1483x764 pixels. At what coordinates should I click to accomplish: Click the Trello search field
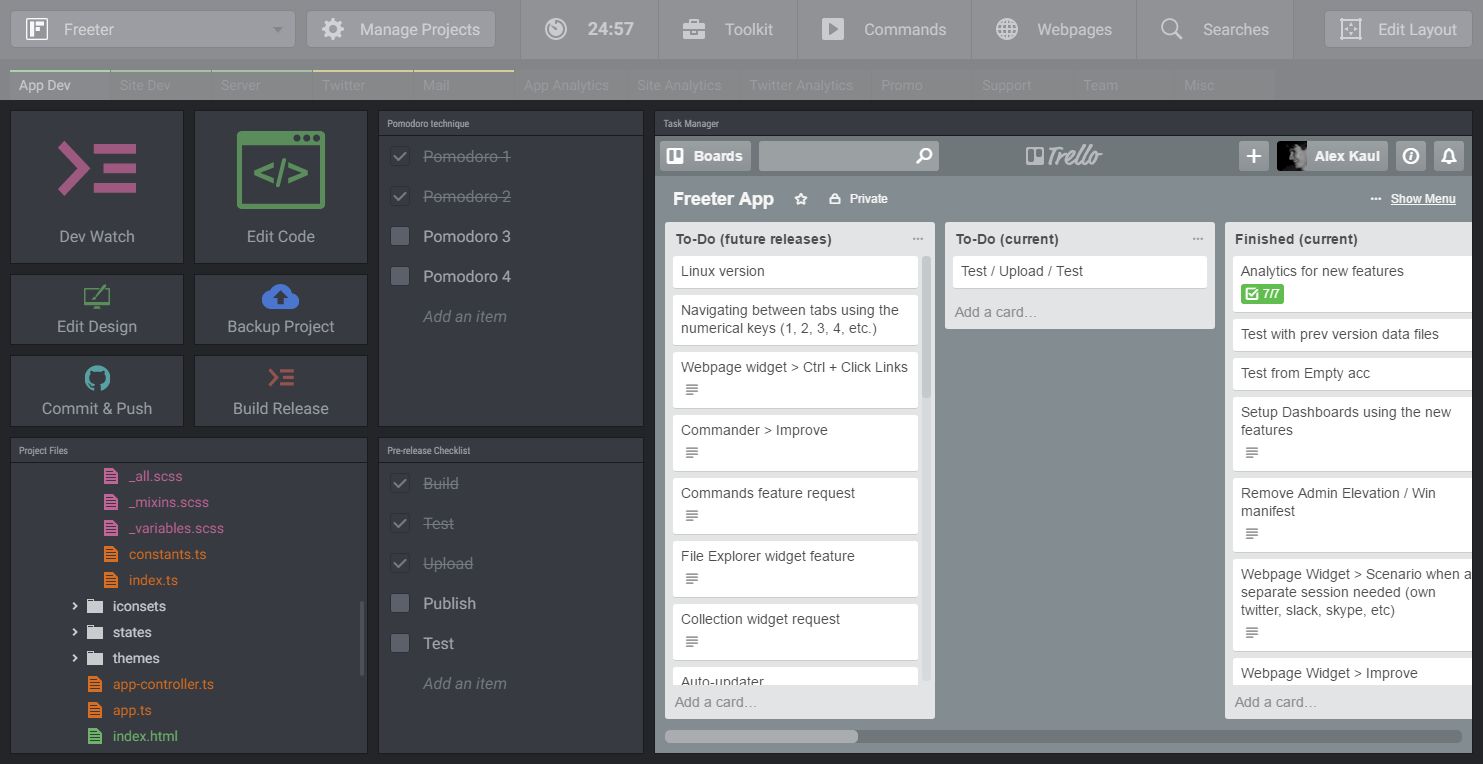click(836, 156)
